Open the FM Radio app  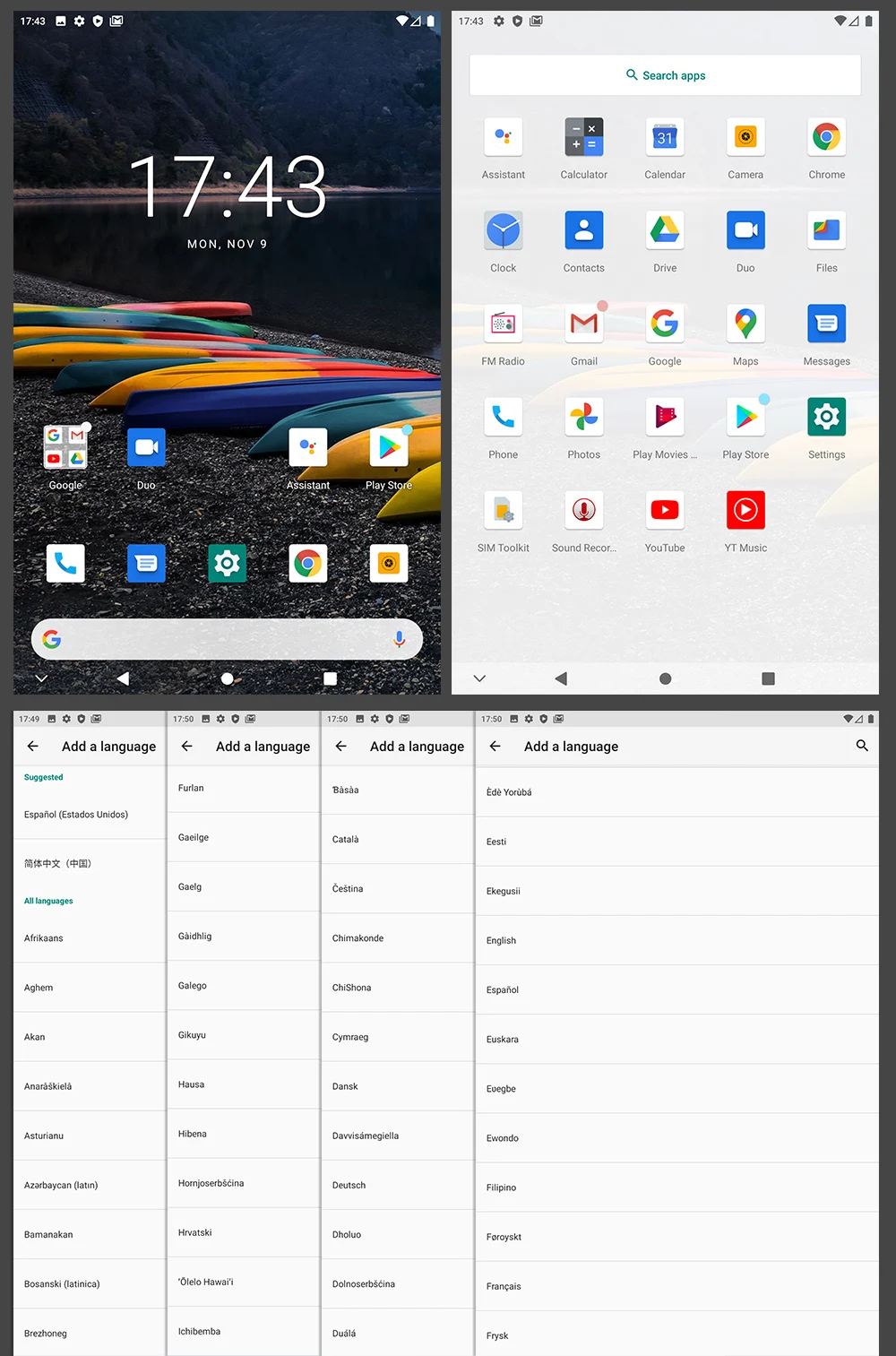pyautogui.click(x=503, y=323)
